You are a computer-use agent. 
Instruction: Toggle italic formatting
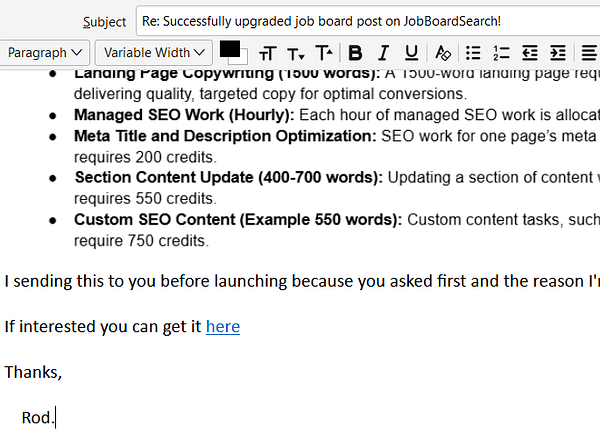click(383, 53)
